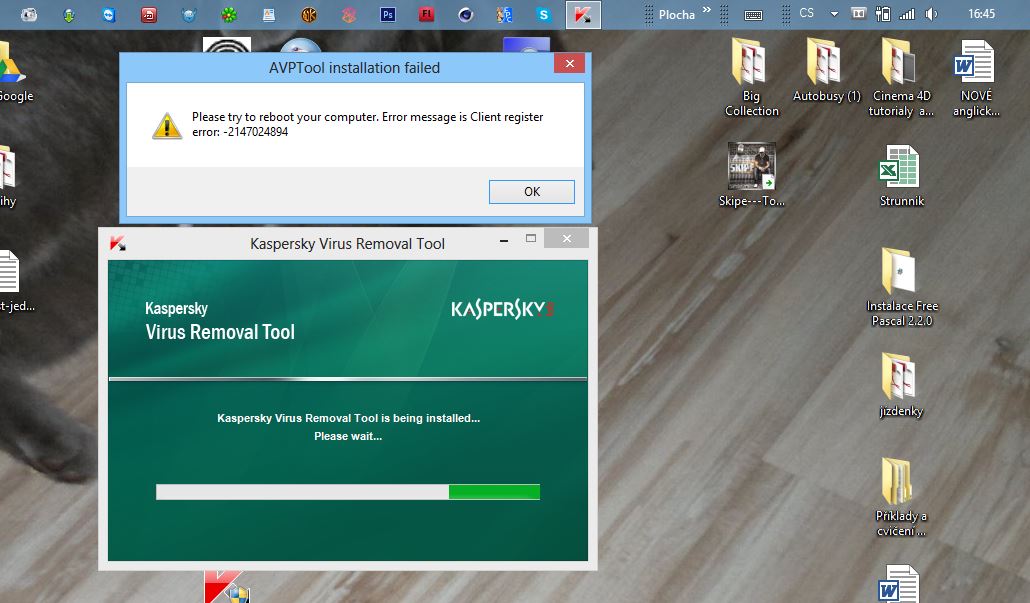
Task: Click the blue creature taskbar icon
Action: click(x=189, y=14)
